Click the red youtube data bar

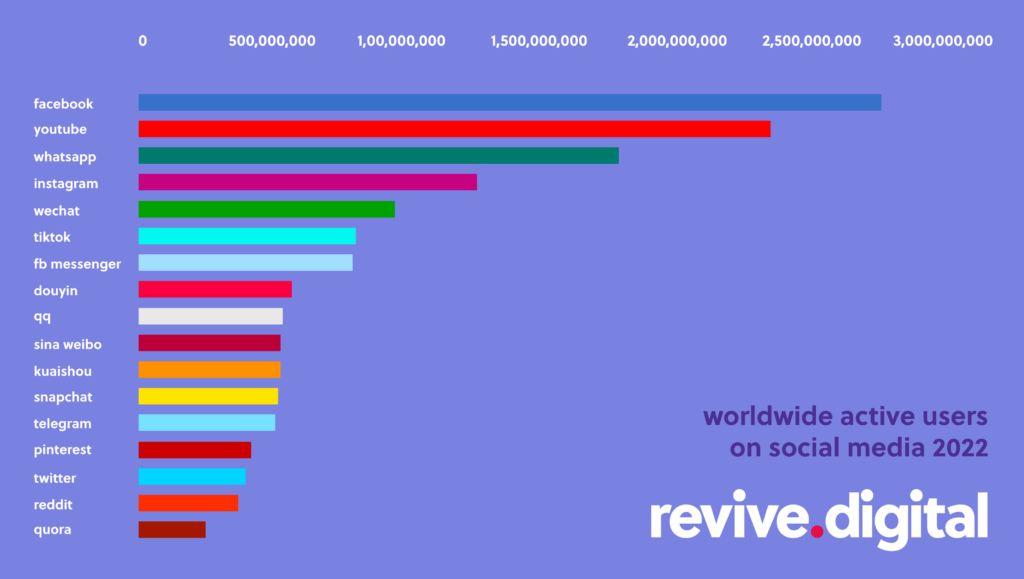(455, 129)
